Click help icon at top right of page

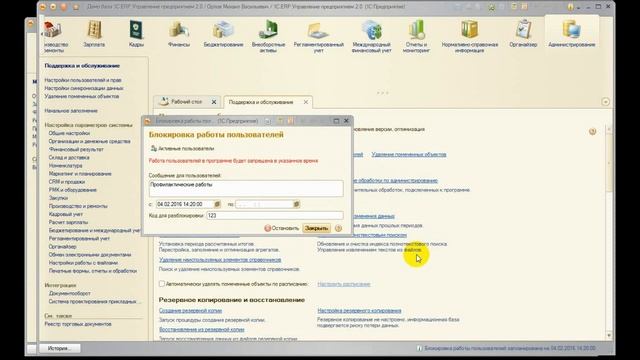[592, 131]
